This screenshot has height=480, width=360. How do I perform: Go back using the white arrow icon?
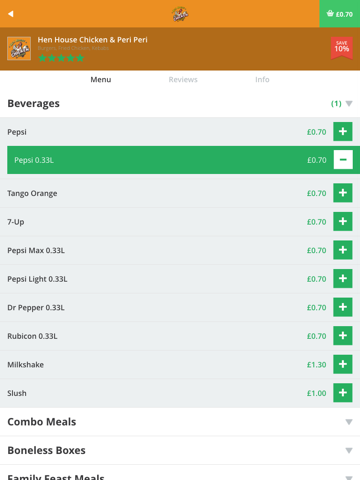click(11, 14)
